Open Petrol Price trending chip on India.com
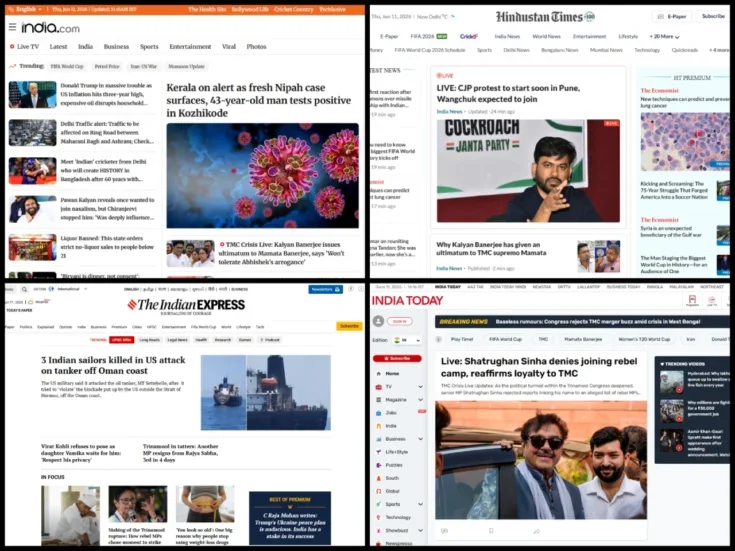This screenshot has height=551, width=735. pos(107,67)
